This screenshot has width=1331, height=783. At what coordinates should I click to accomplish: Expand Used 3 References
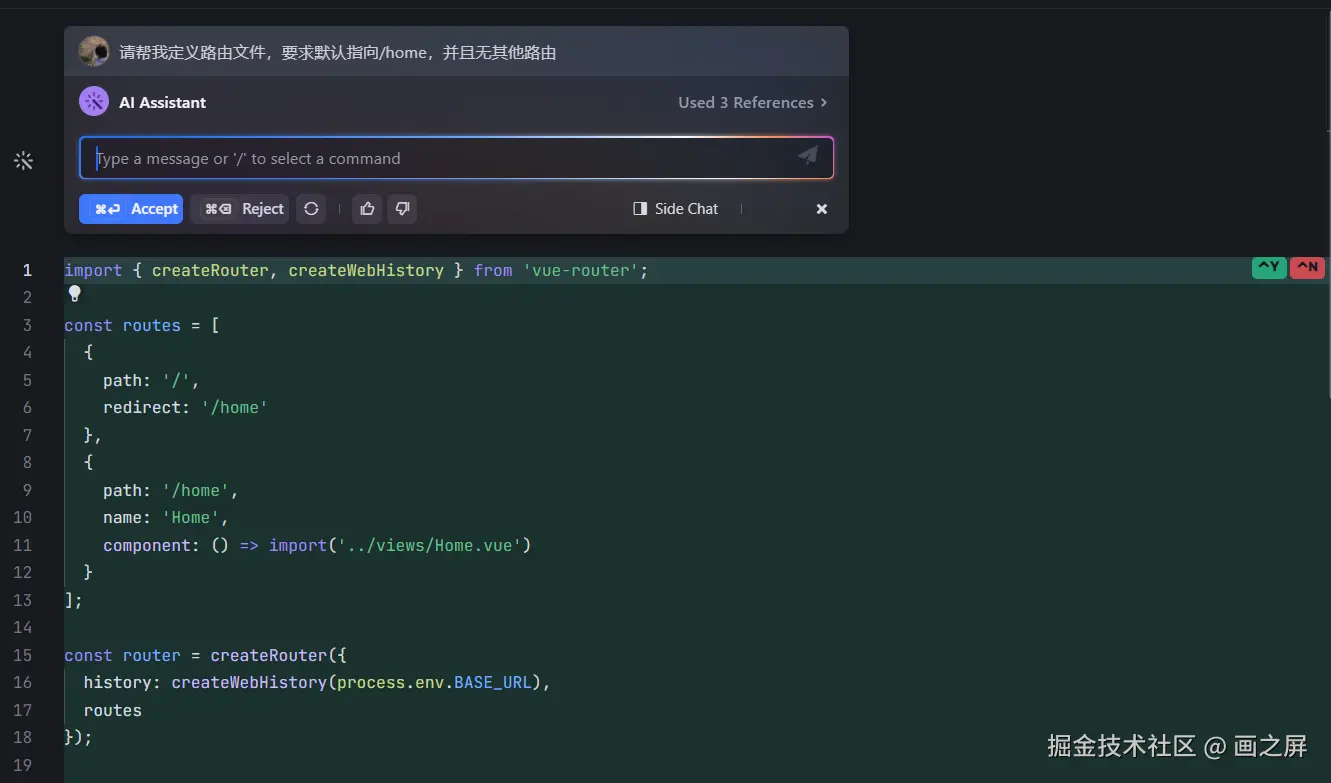pos(753,102)
